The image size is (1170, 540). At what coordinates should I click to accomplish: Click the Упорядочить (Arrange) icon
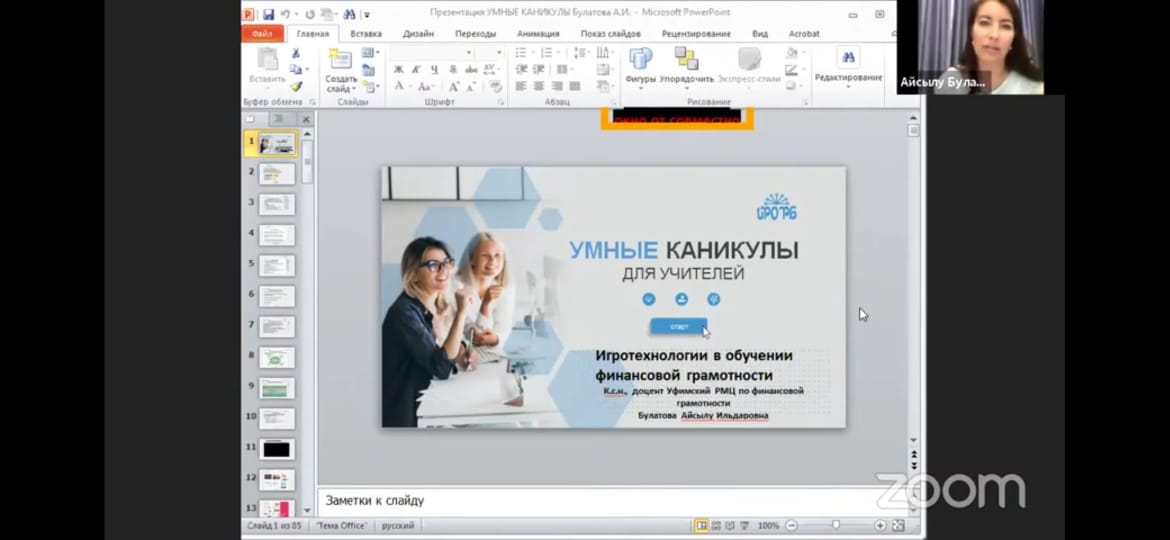[686, 64]
